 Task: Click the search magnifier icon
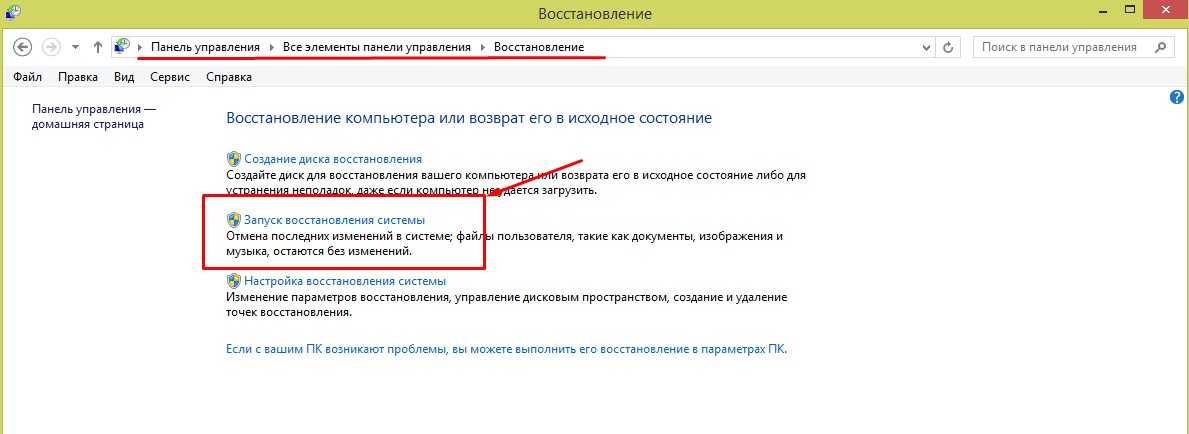tap(1160, 47)
